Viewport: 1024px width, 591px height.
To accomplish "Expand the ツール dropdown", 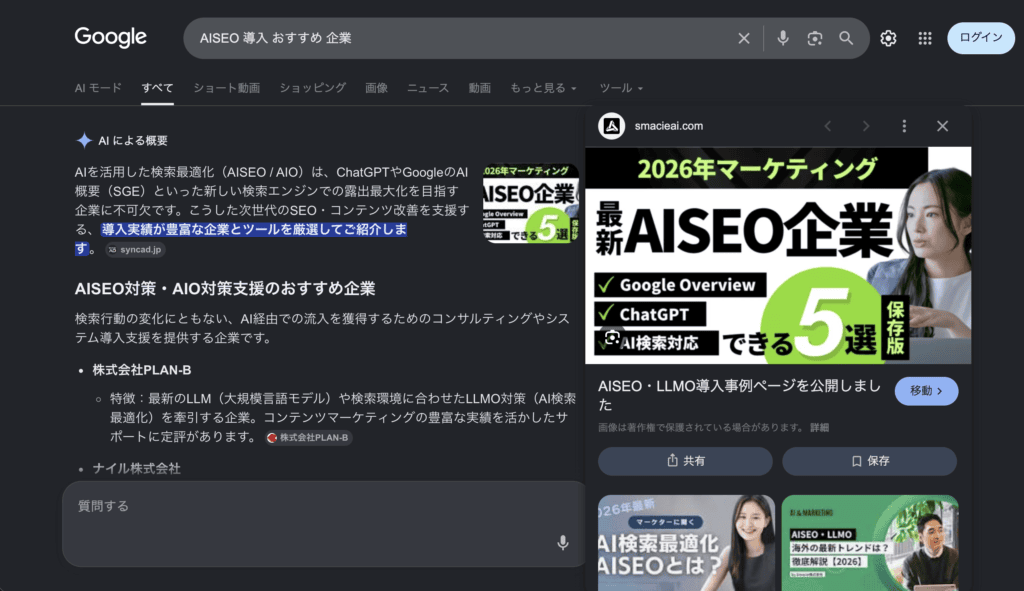I will [621, 88].
